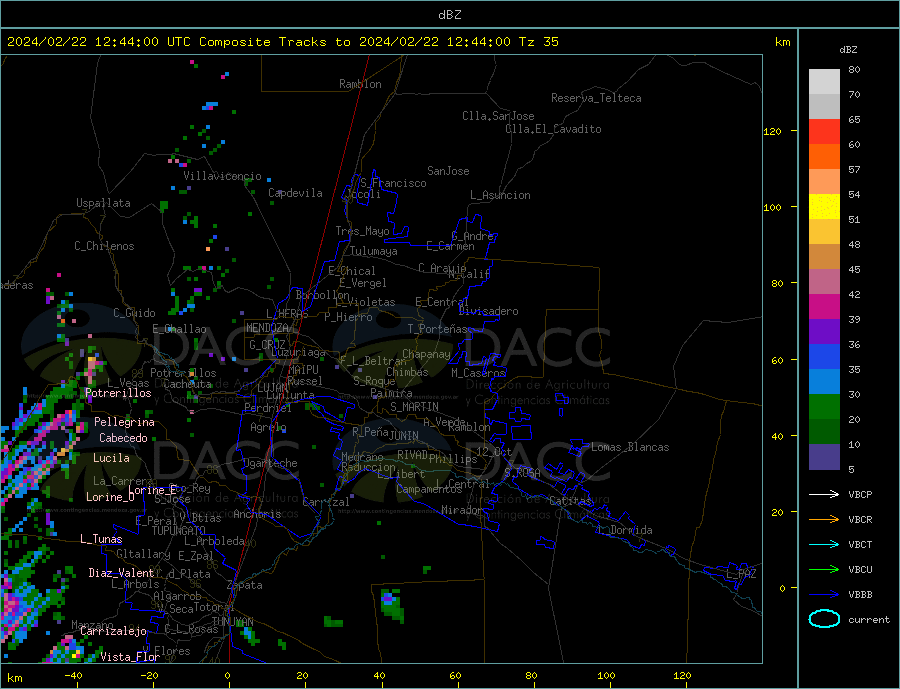The height and width of the screenshot is (689, 900).
Task: Pick the purple swatch above 36 label
Action: (x=824, y=332)
